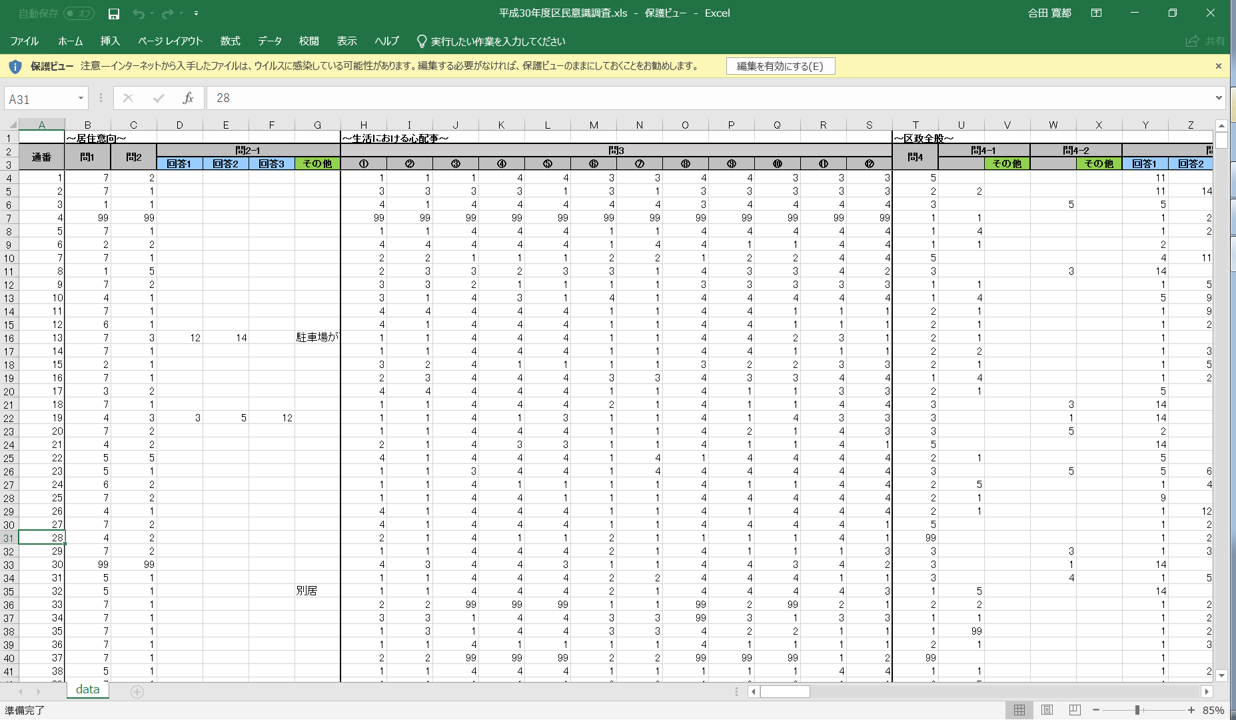Select the row 31 header
The image size is (1236, 720).
[x=9, y=538]
